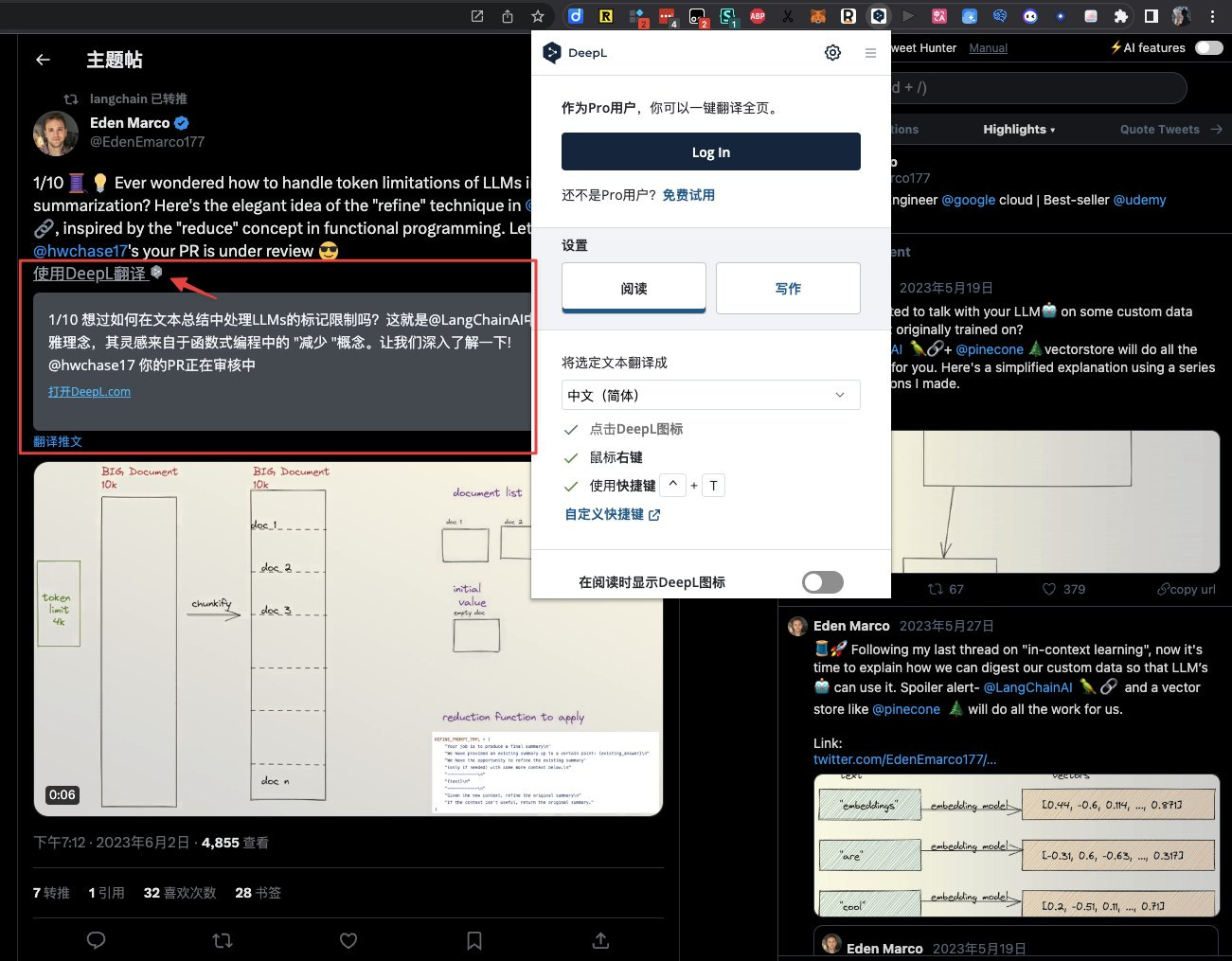Click the @LangChainAI mention in May 27 tweet
Viewport: 1232px width, 961px height.
tap(1027, 687)
